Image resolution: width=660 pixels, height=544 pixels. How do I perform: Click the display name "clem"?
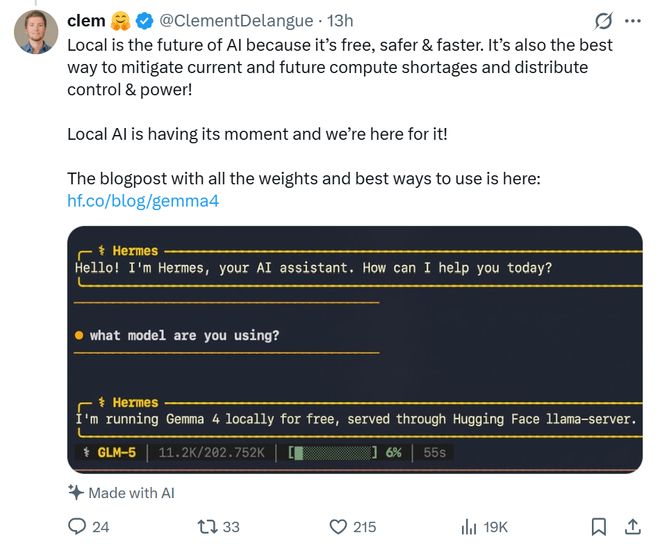(86, 21)
